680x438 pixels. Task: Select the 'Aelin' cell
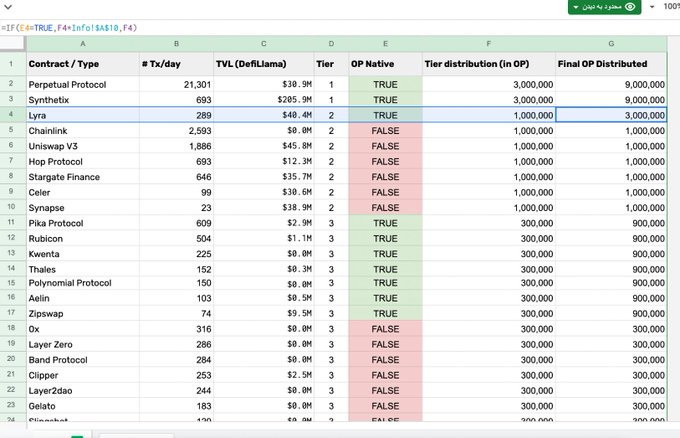tap(83, 298)
